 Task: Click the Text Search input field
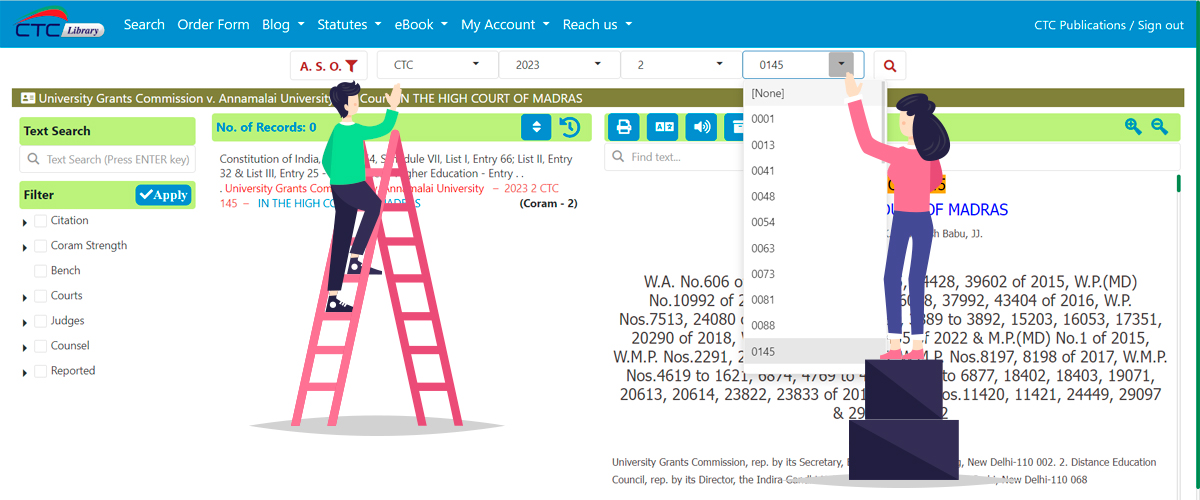point(108,160)
